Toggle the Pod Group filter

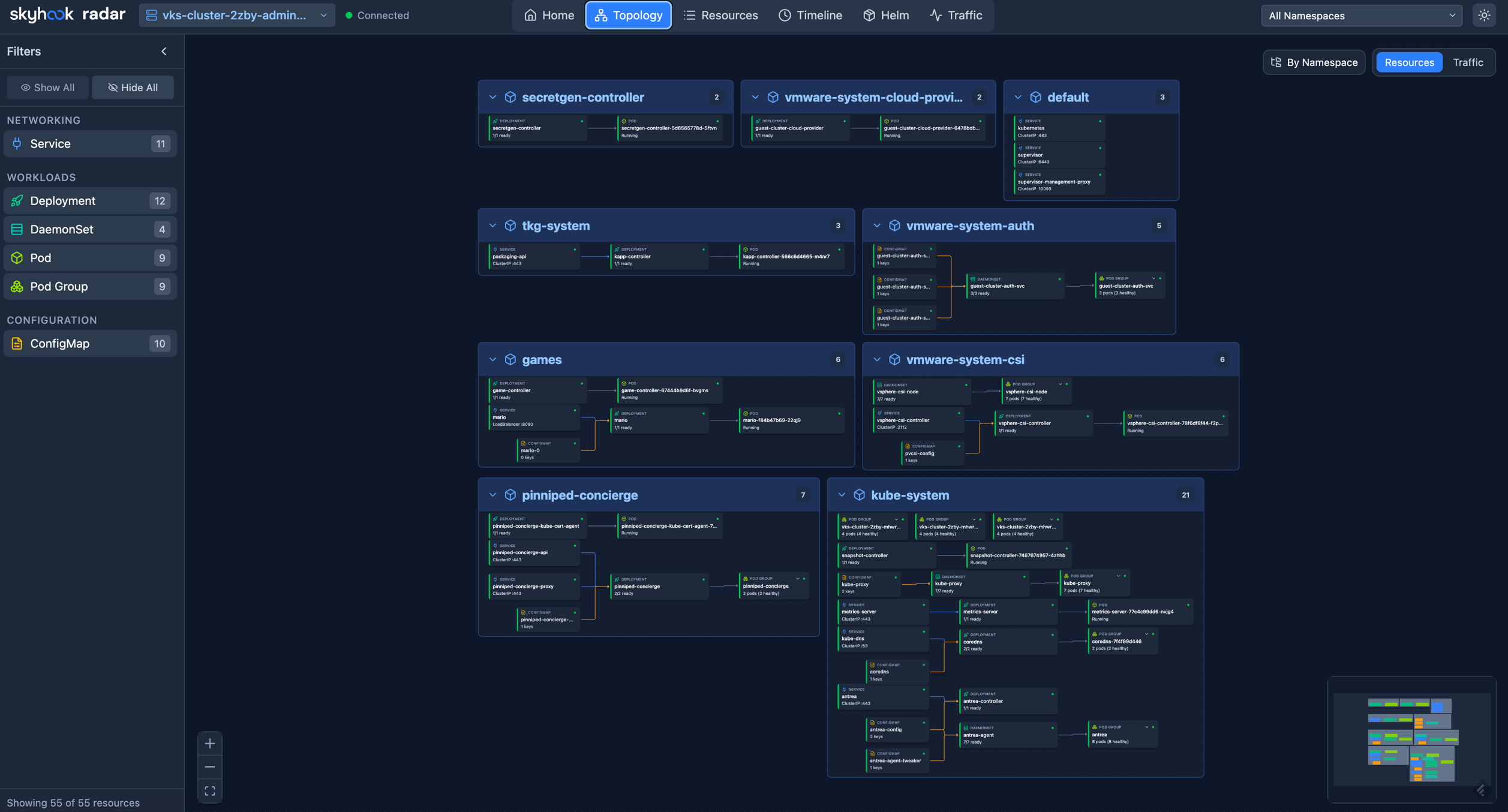pos(90,287)
